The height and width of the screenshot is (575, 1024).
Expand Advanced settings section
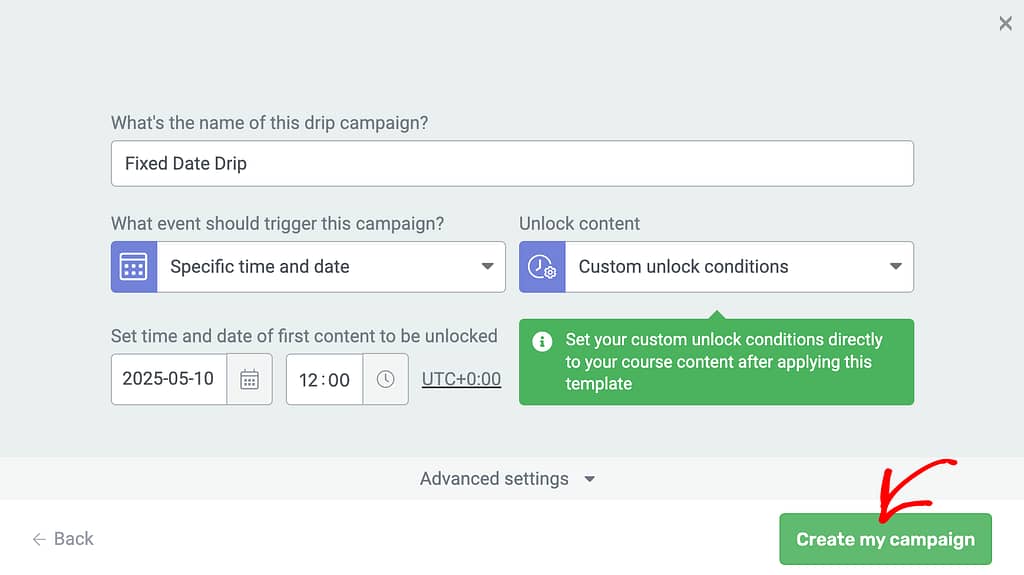coord(507,479)
